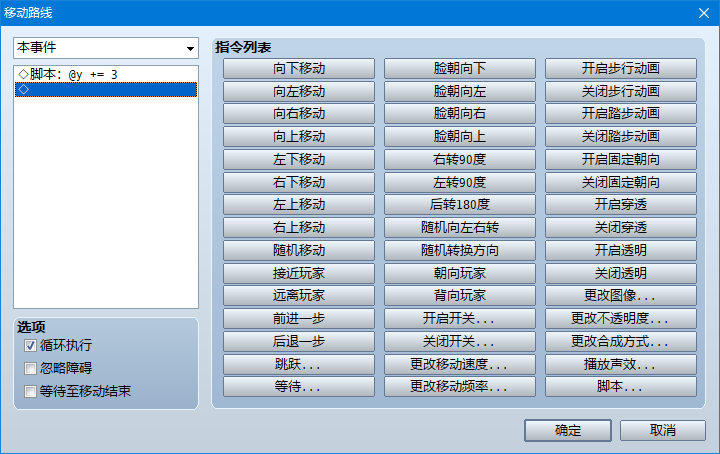The image size is (720, 454).
Task: Close the 移动路线 window
Action: point(704,13)
